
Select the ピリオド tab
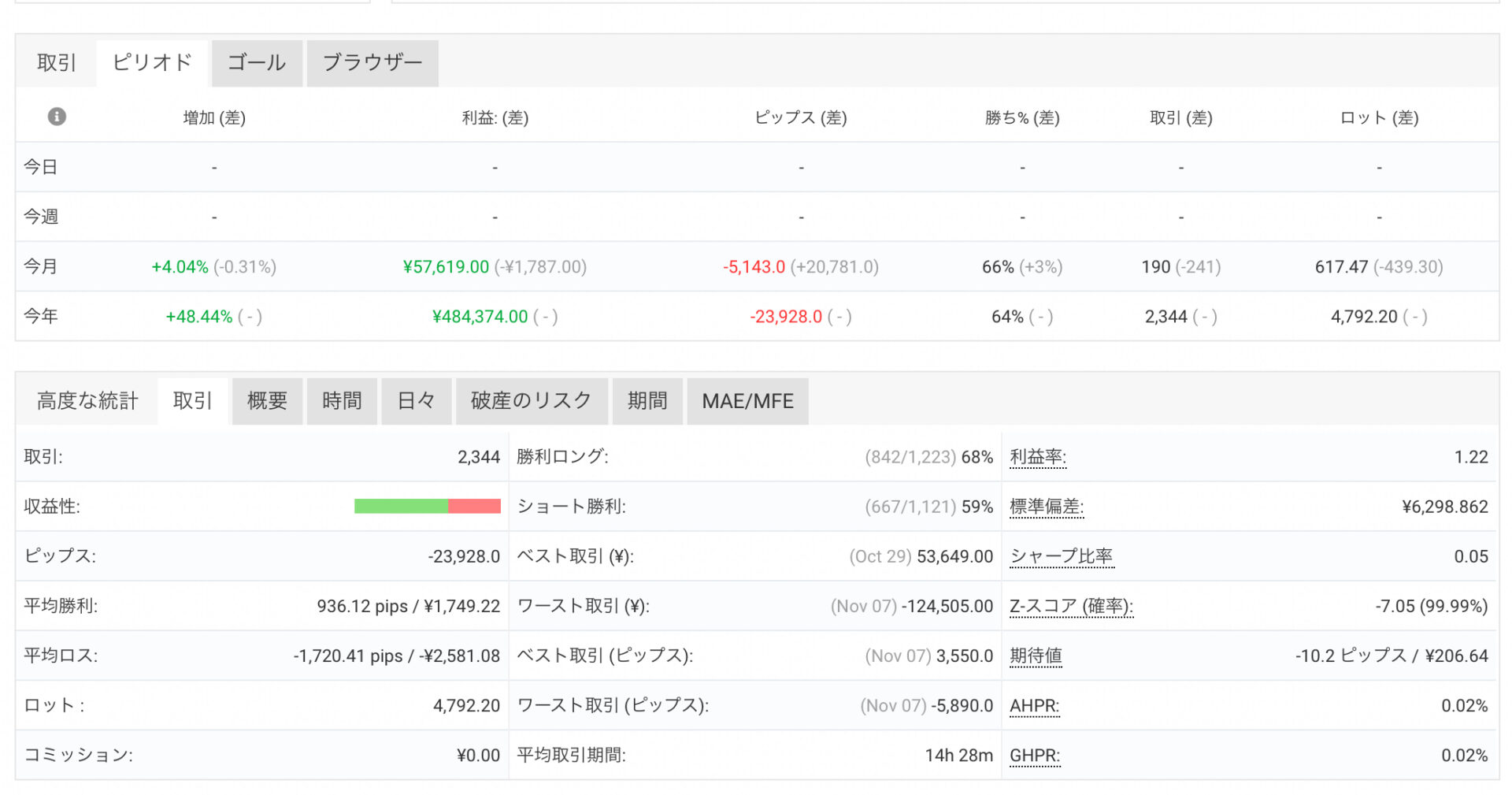point(152,62)
